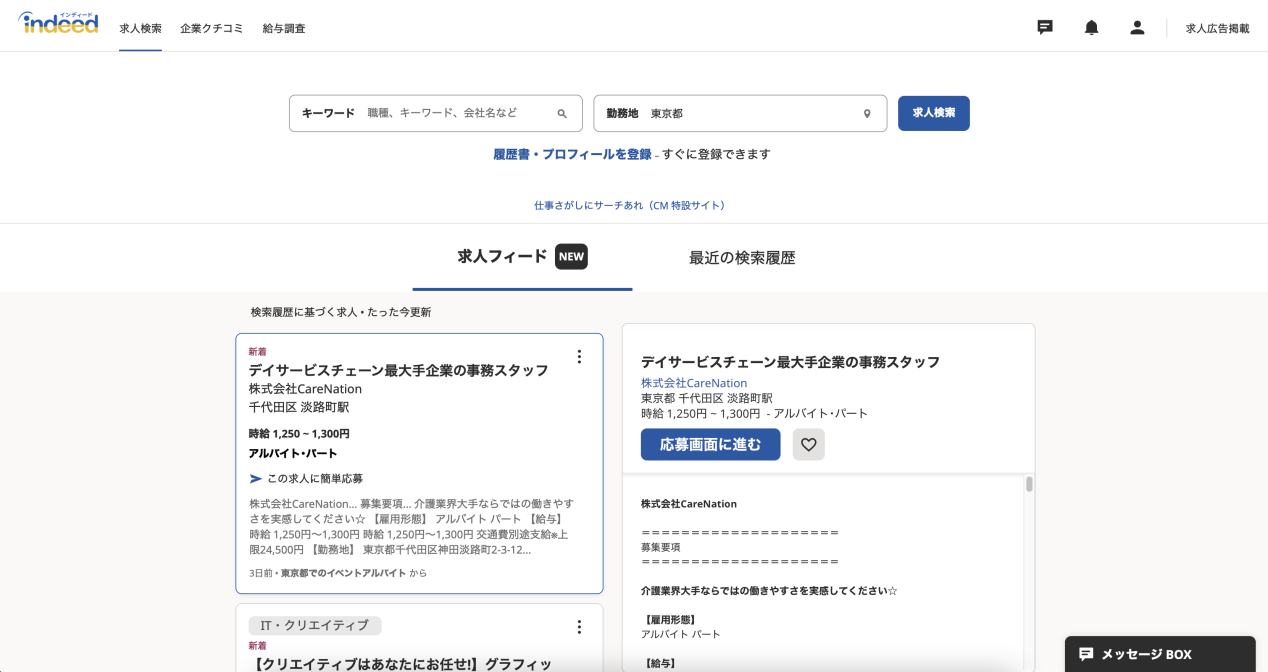Click 応募画面に進む button
Screen dimensions: 1268x672
pyautogui.click(x=710, y=444)
